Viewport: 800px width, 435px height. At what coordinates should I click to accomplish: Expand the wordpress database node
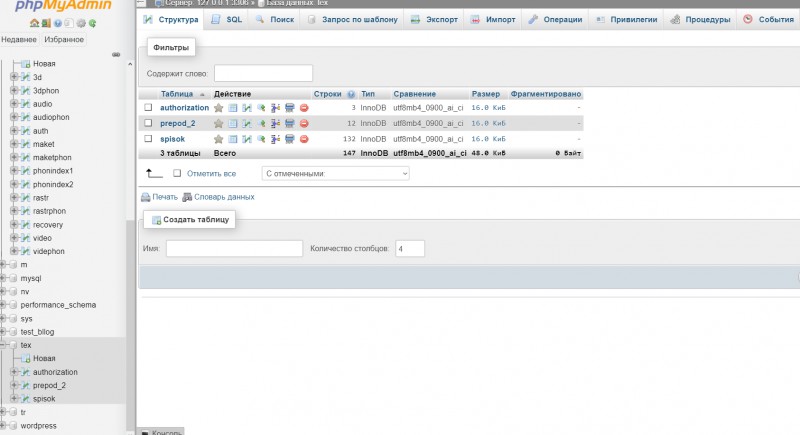[x=3, y=425]
